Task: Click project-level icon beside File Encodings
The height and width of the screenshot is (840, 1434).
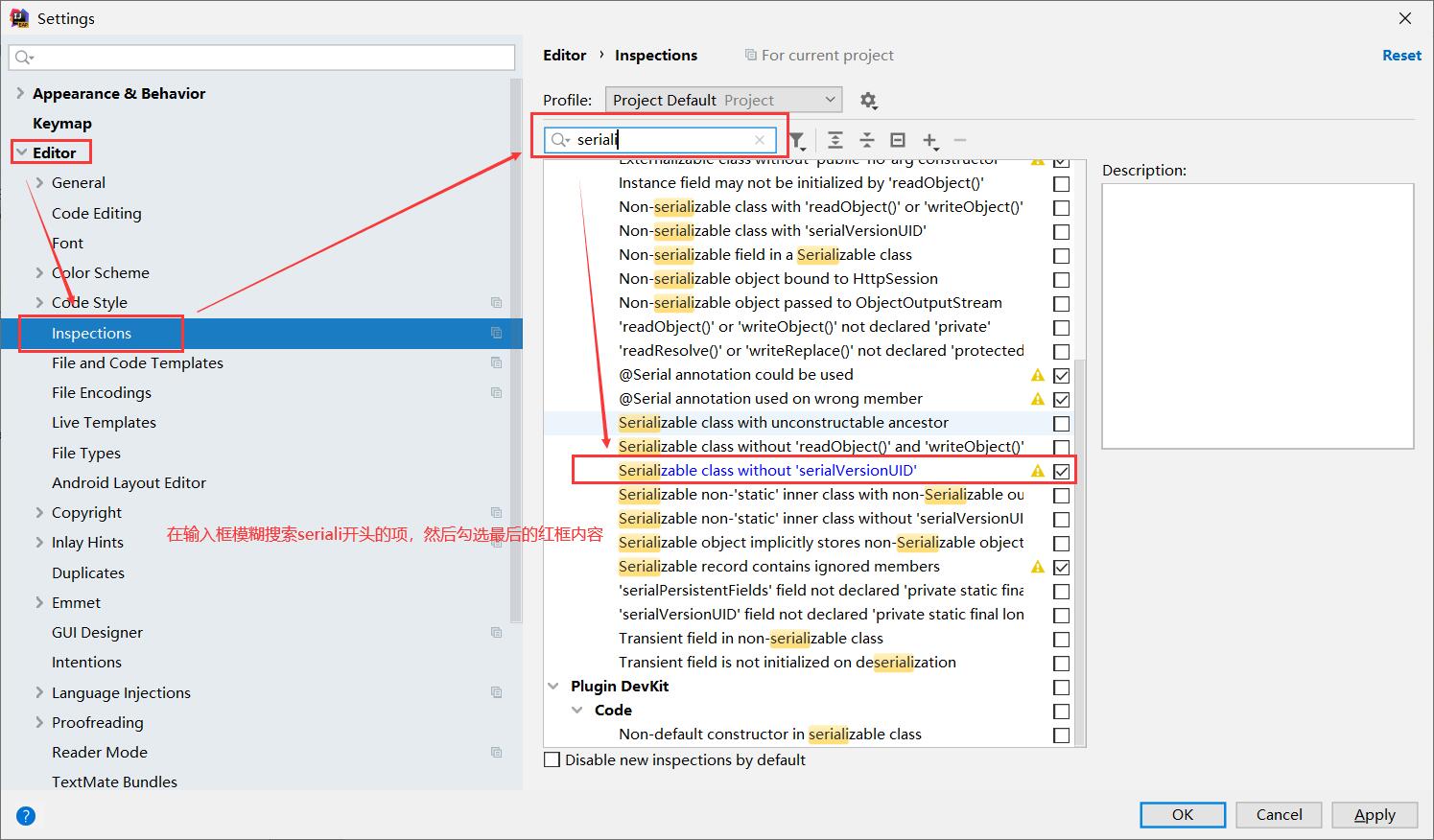Action: pyautogui.click(x=496, y=392)
